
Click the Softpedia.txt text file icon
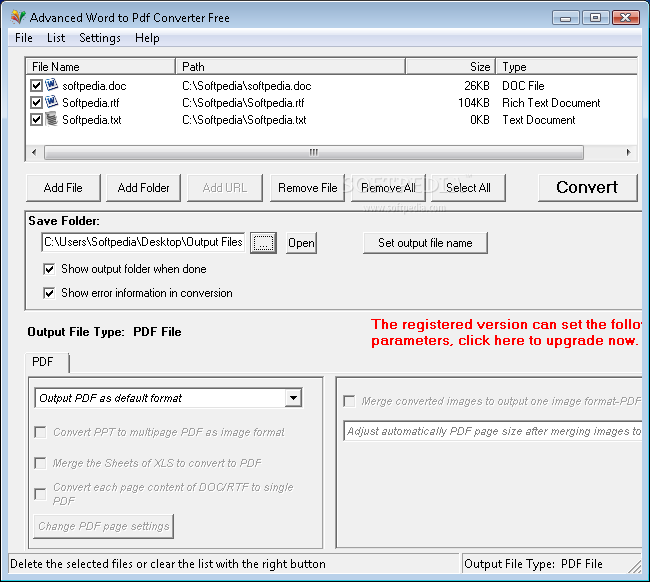[51, 120]
